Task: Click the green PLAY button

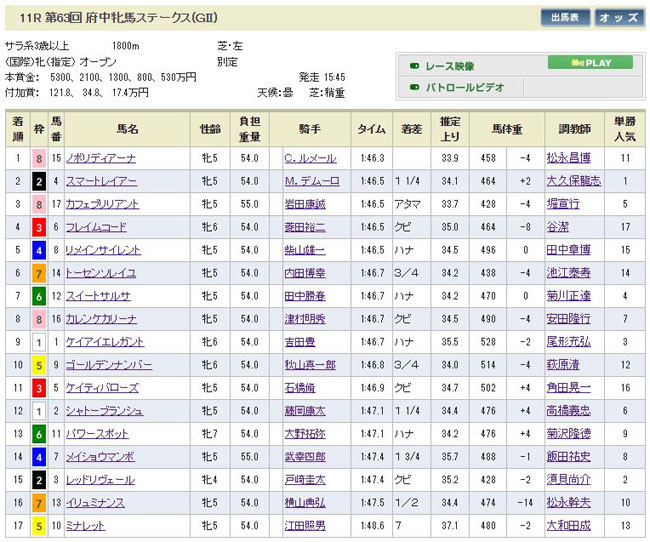Action: point(589,63)
